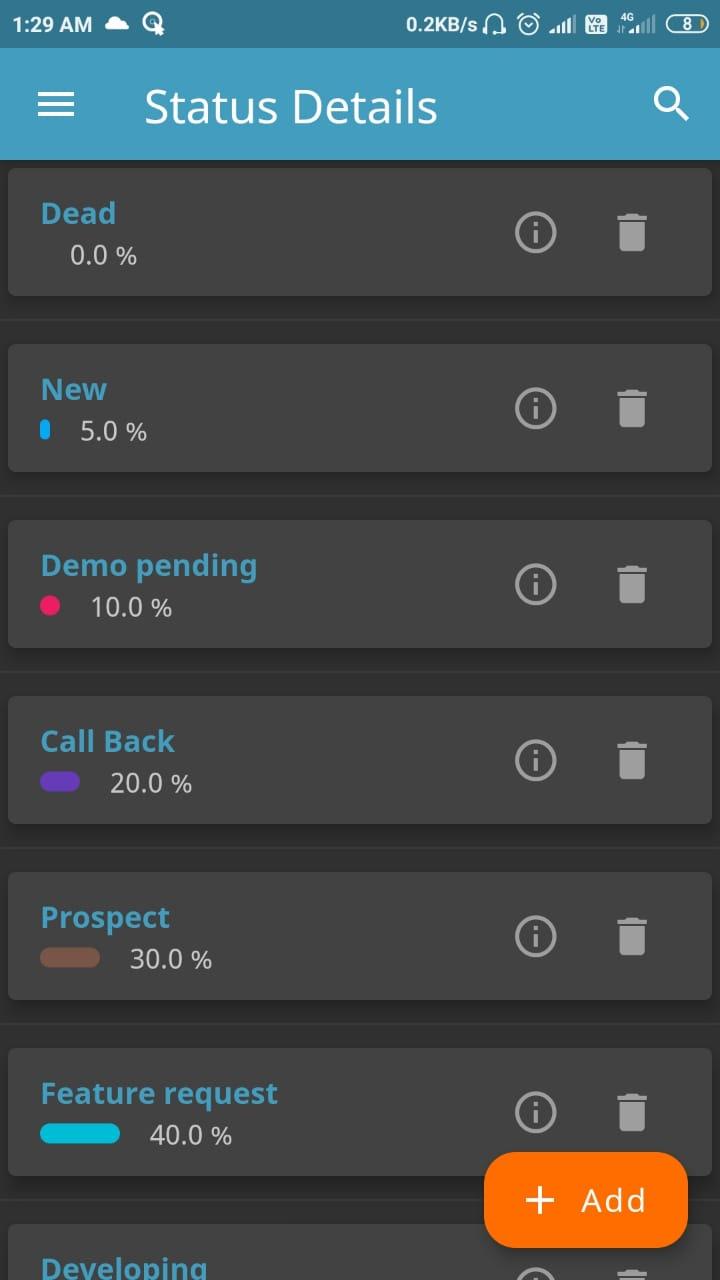Select the Feature request status title

click(x=159, y=1094)
